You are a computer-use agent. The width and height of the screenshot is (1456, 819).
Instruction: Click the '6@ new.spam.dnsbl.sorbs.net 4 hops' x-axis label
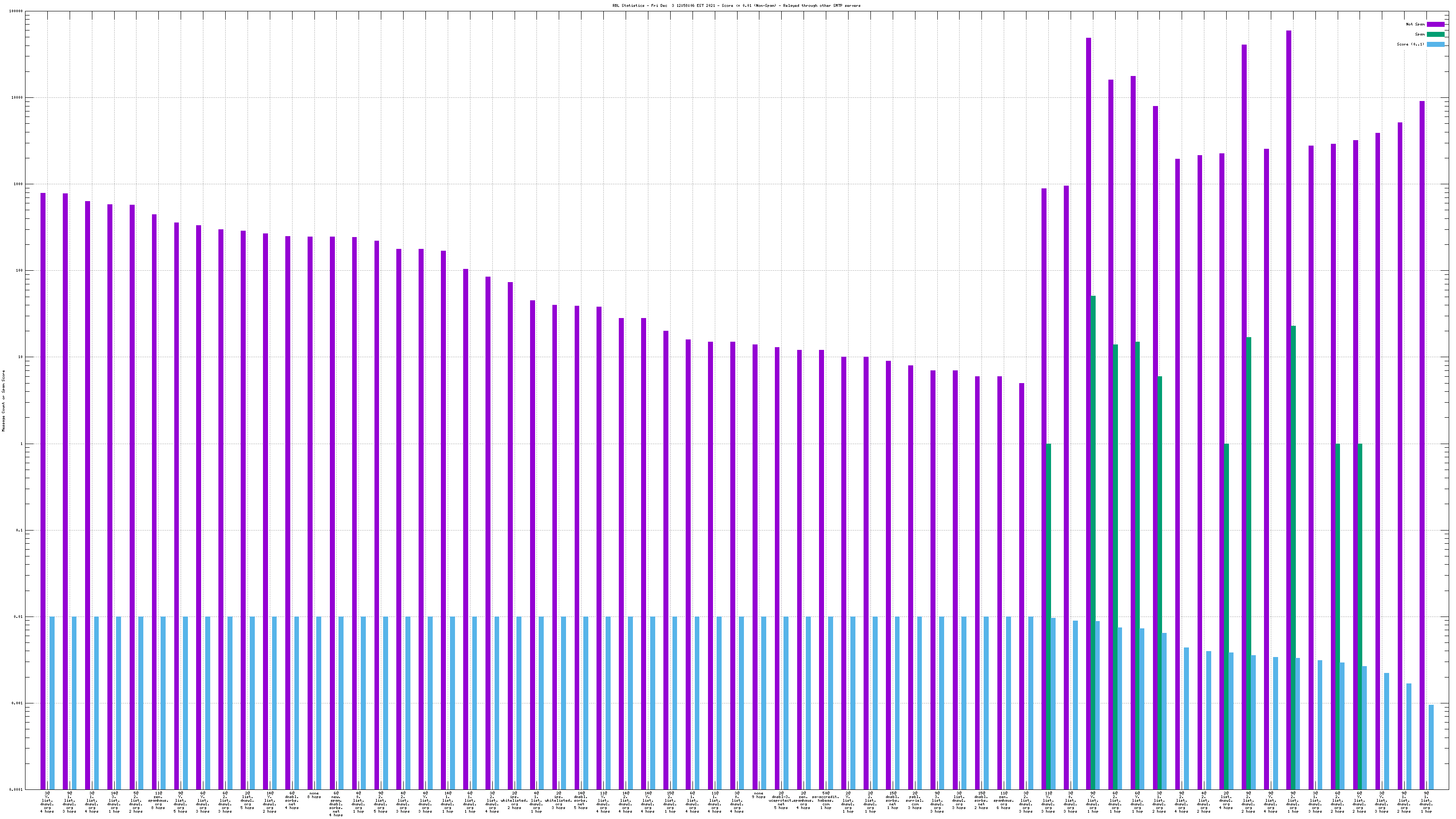(x=336, y=804)
